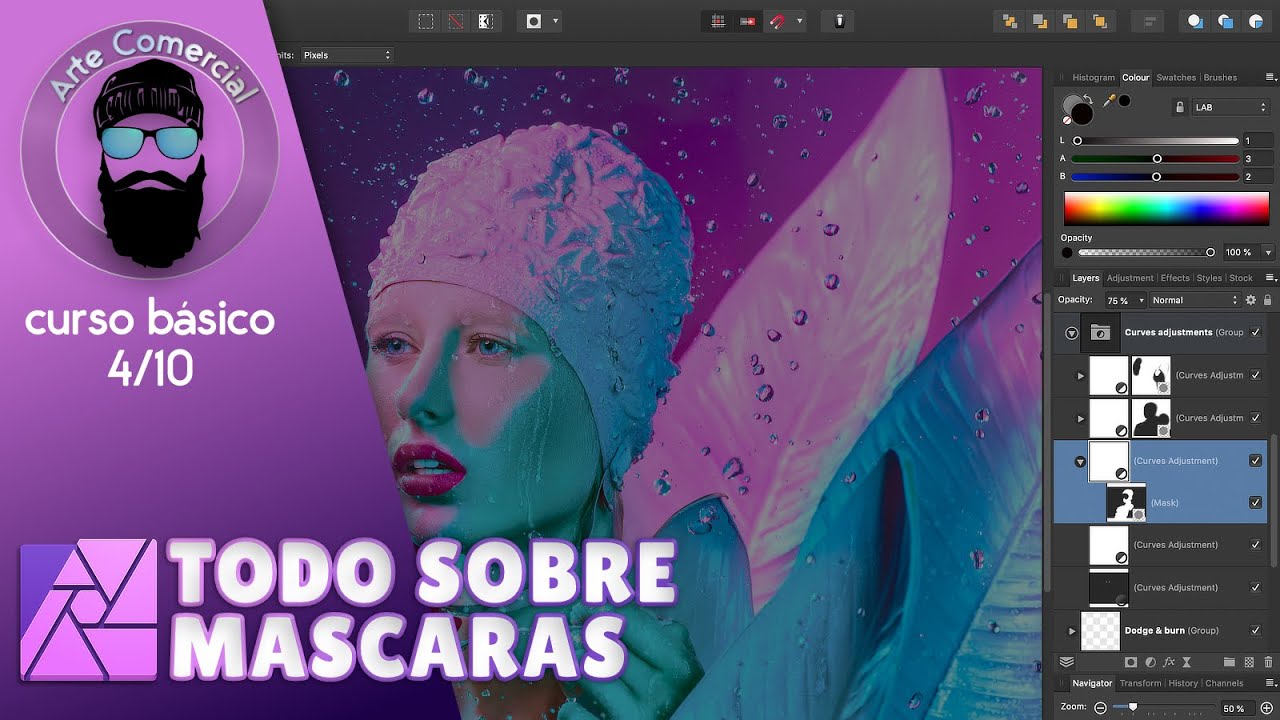Collapse the Curves adjustments group

point(1071,333)
